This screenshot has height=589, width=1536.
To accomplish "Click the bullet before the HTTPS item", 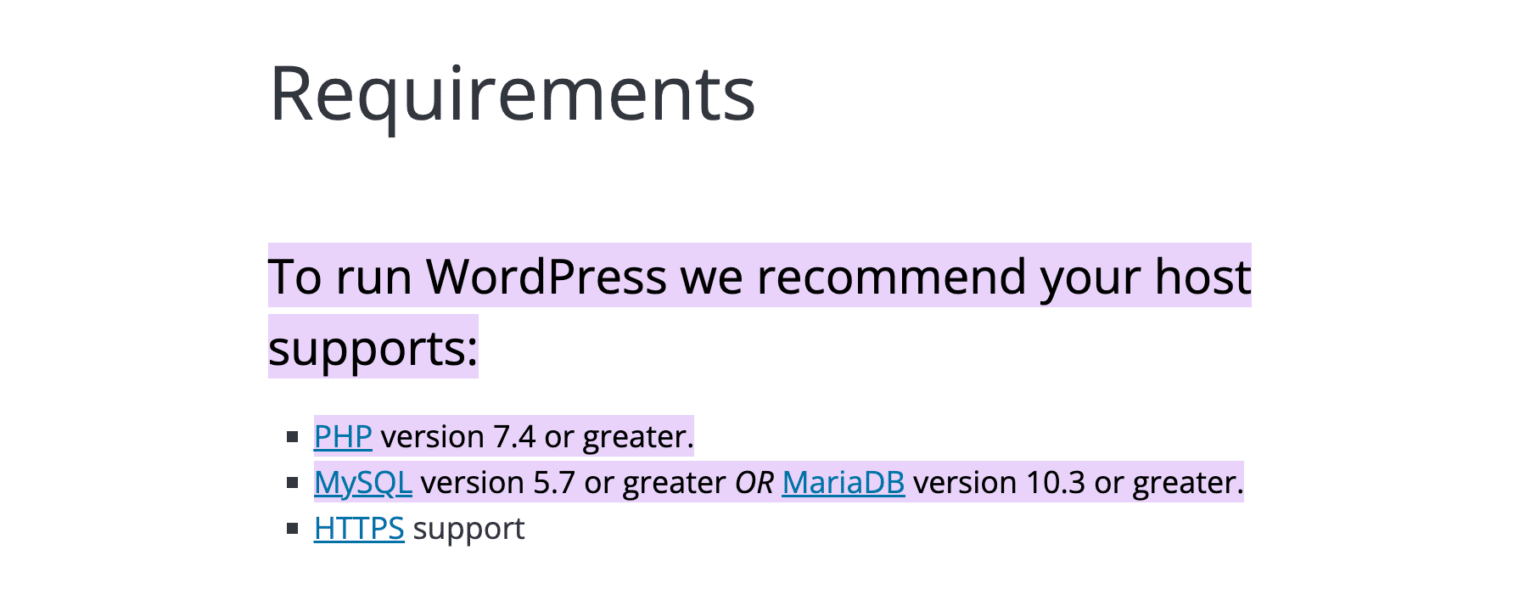I will [x=293, y=528].
